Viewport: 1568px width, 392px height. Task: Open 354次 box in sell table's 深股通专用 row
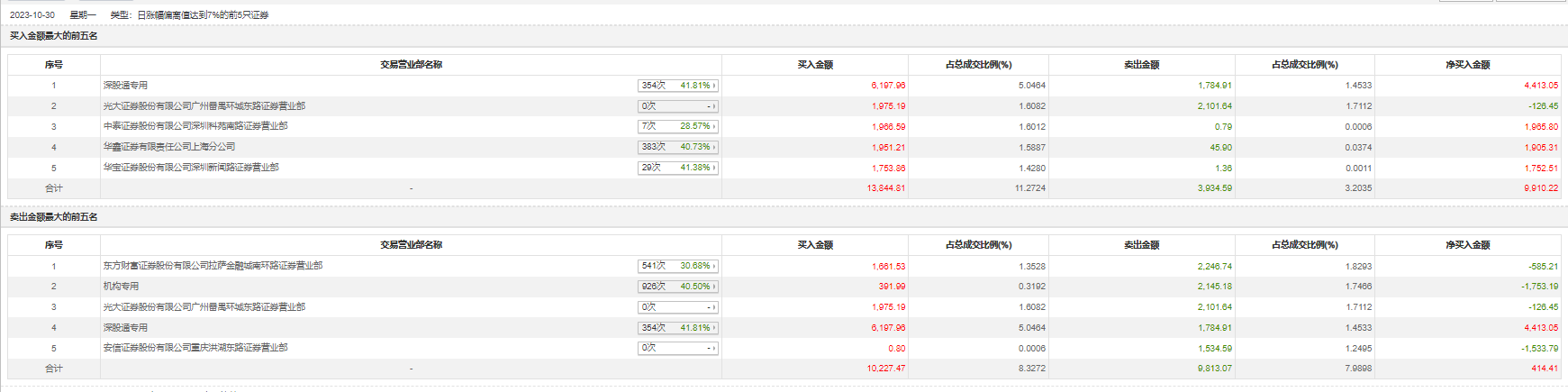pos(677,328)
